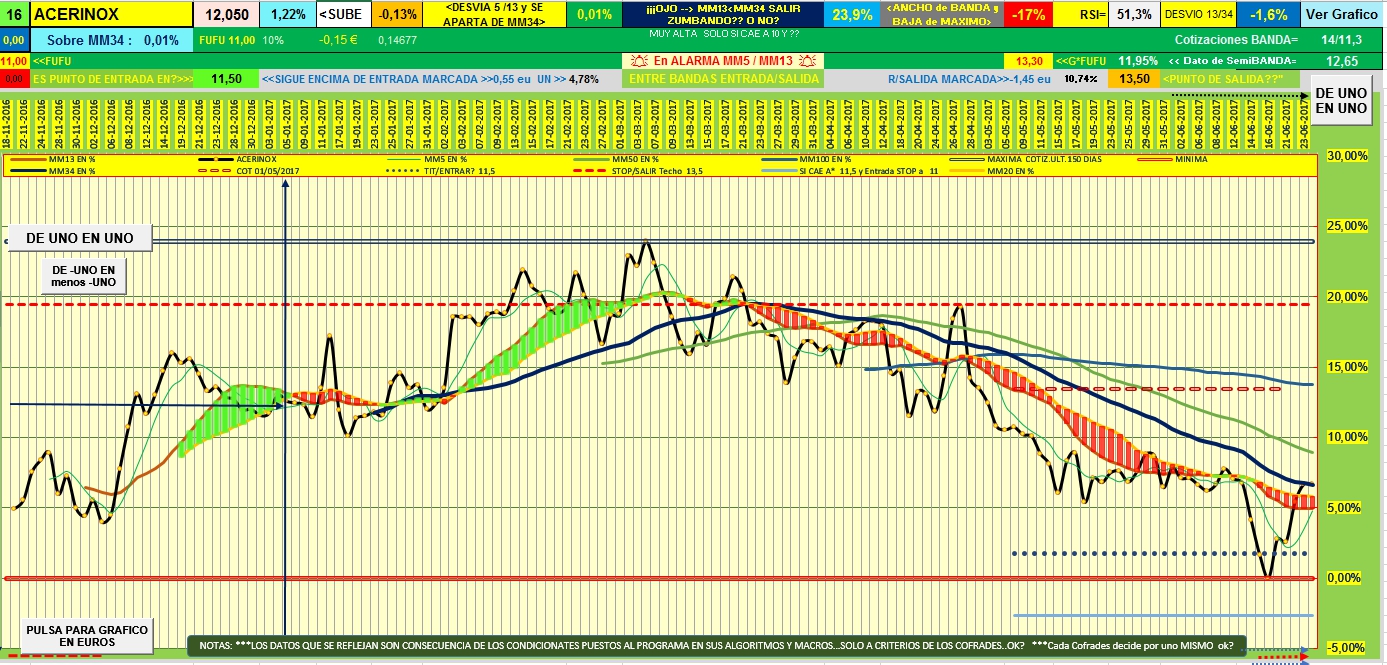The image size is (1387, 665).
Task: Click the 'COT 01/05/2017' legend entry
Action: (248, 171)
